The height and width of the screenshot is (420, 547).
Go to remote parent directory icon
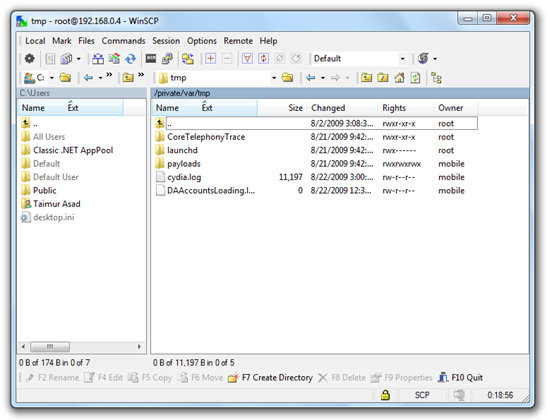click(366, 77)
